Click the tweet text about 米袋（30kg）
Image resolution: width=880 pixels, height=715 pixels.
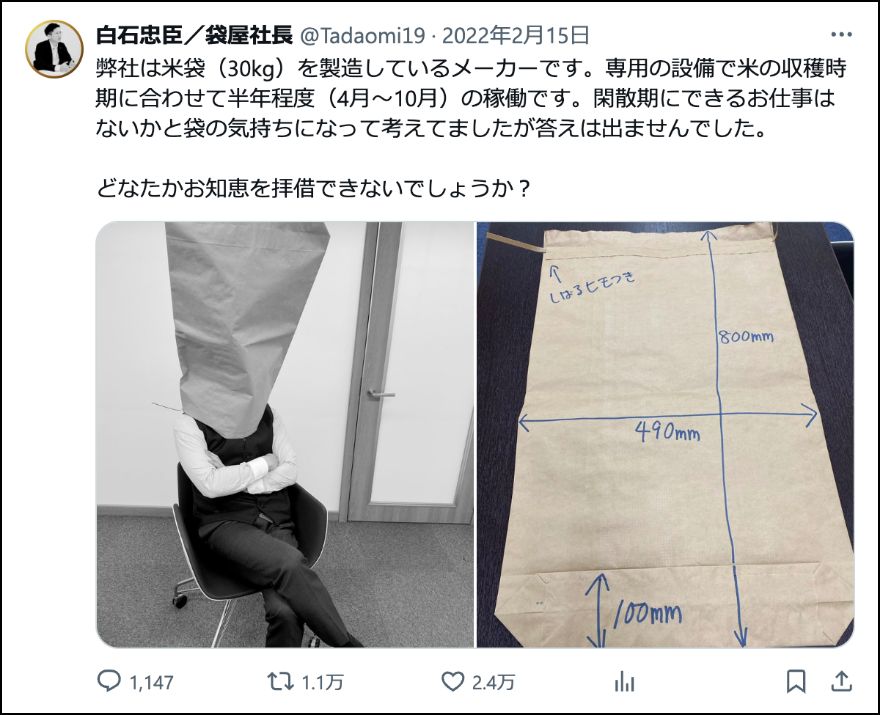pos(471,99)
